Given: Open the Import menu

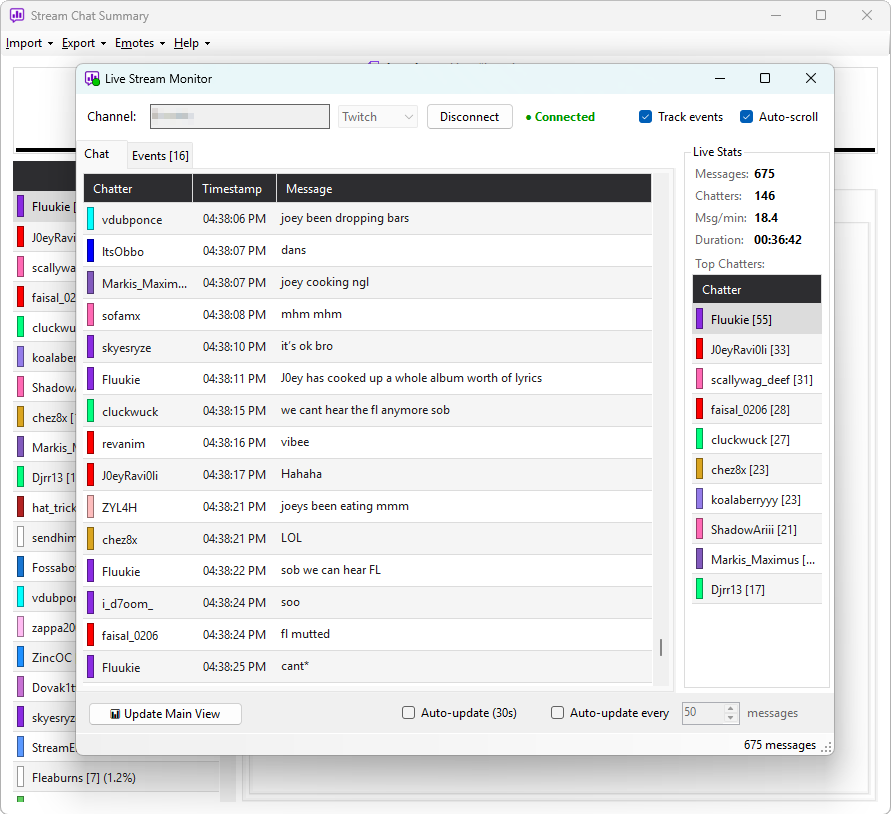Looking at the screenshot, I should pyautogui.click(x=29, y=43).
